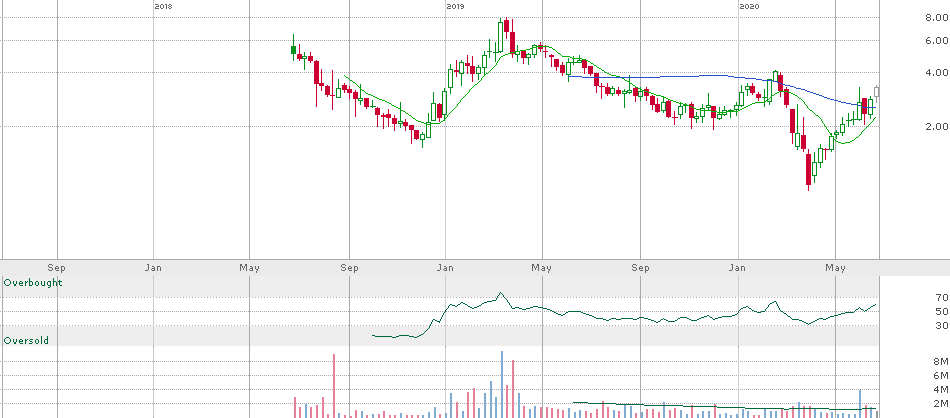
Task: Click the 4M volume axis label
Action: [x=940, y=390]
